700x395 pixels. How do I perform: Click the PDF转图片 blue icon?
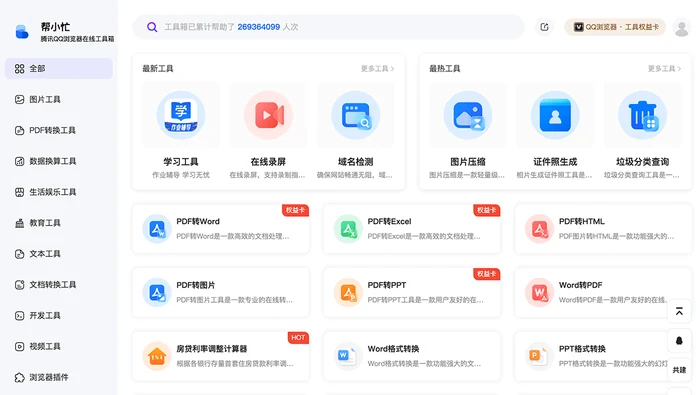[157, 292]
